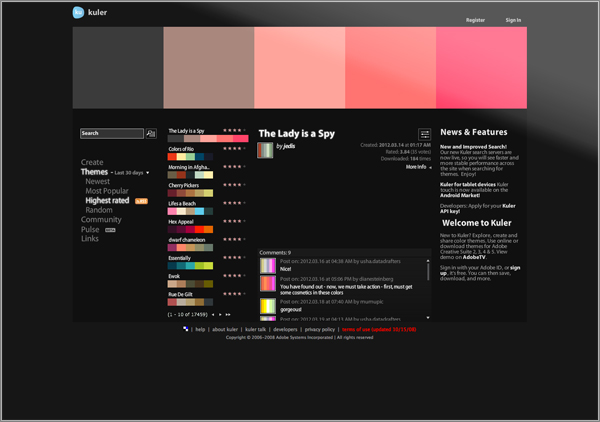This screenshot has height=422, width=600.
Task: Open the Community section
Action: pyautogui.click(x=101, y=220)
